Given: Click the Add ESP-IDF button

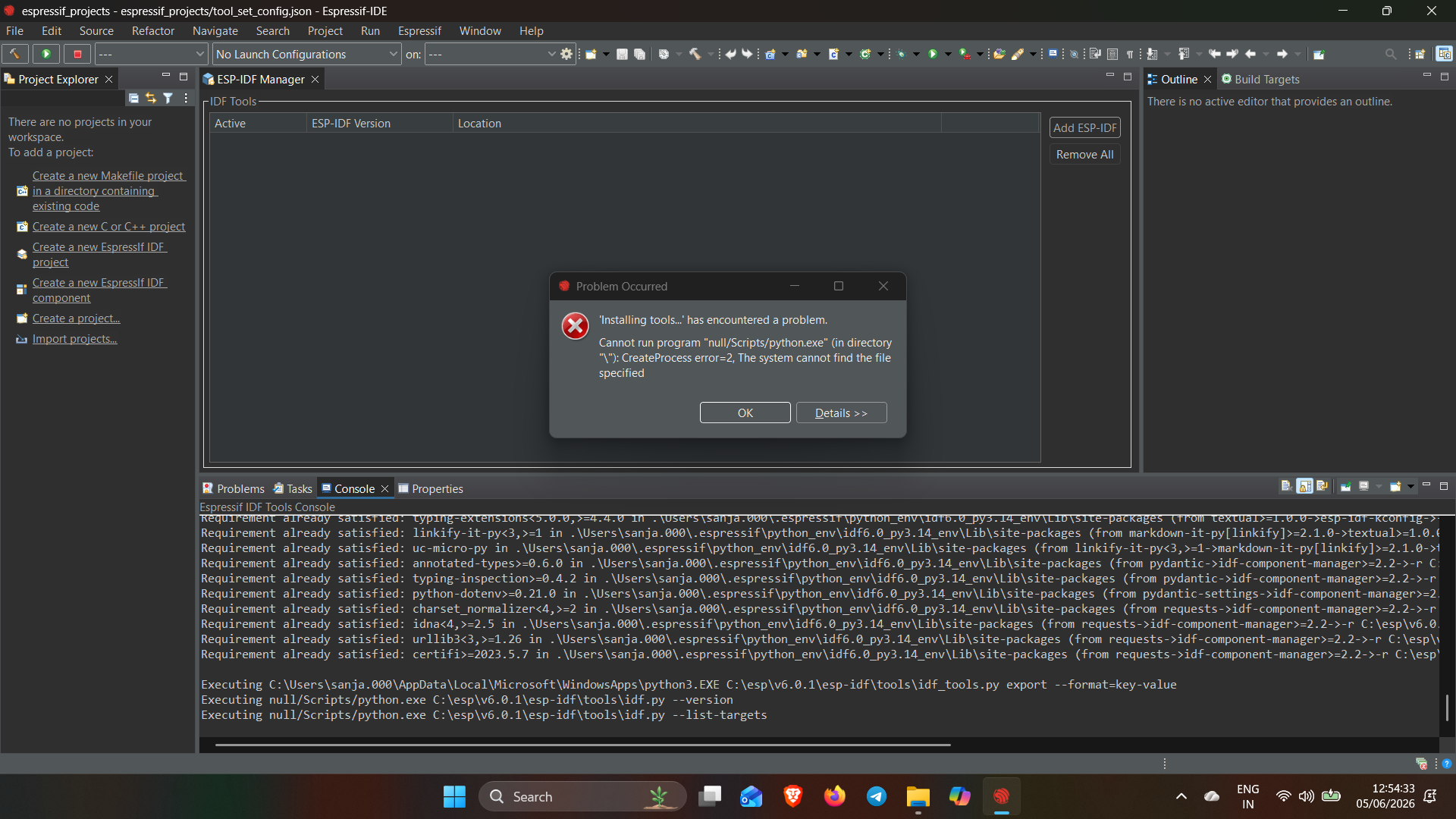Looking at the screenshot, I should click(x=1084, y=127).
